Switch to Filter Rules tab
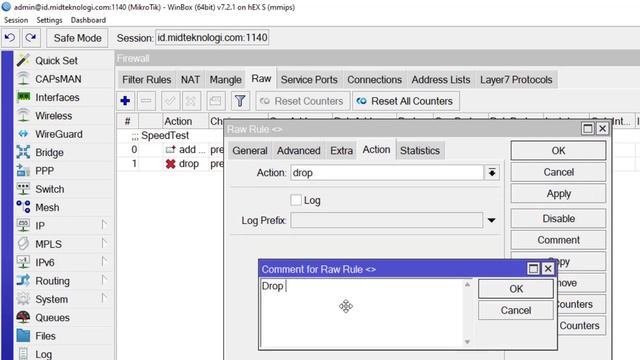 click(147, 80)
